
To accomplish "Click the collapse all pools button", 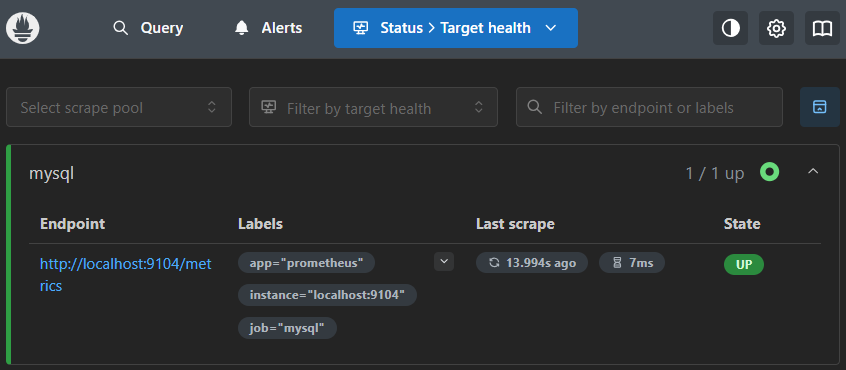I will point(820,107).
